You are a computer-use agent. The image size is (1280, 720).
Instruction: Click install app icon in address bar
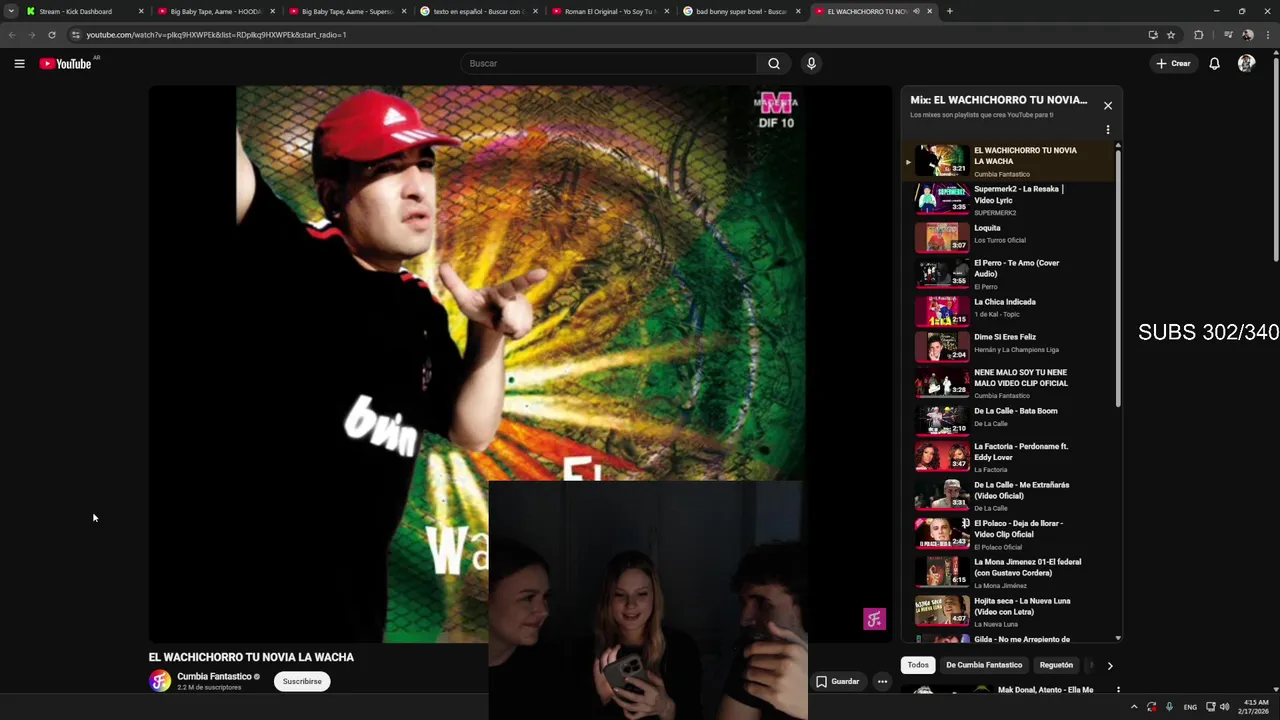tap(1153, 34)
